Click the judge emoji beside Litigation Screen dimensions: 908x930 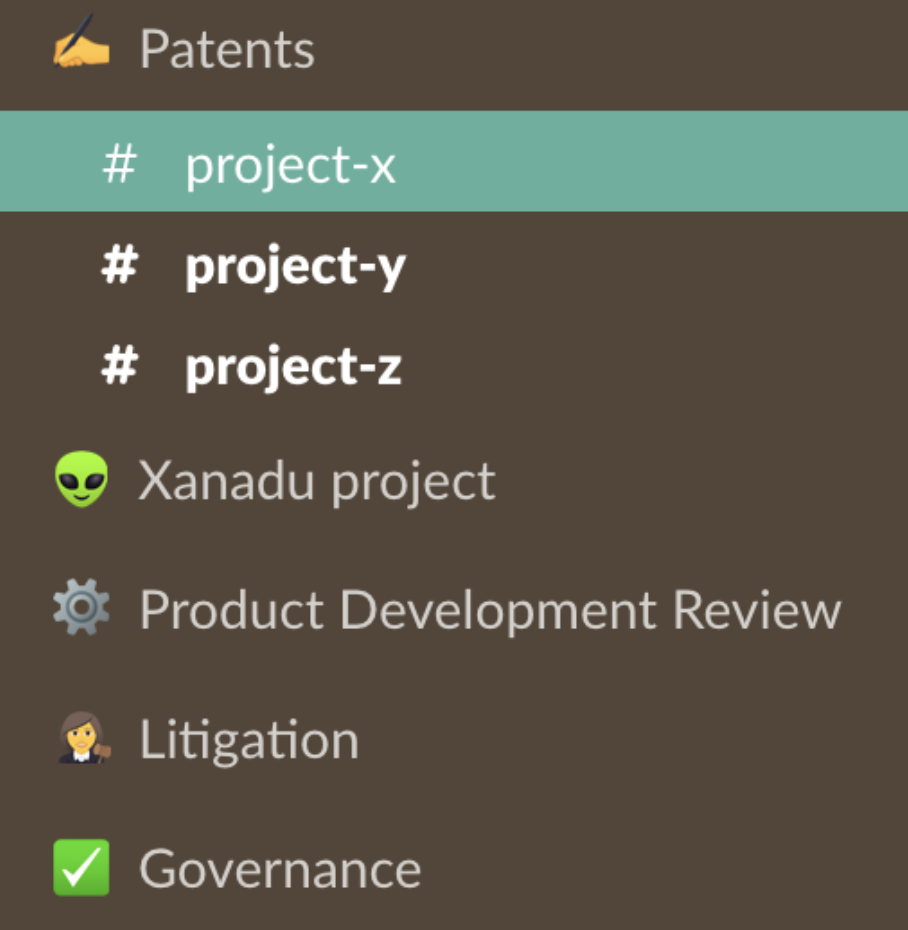click(x=84, y=737)
